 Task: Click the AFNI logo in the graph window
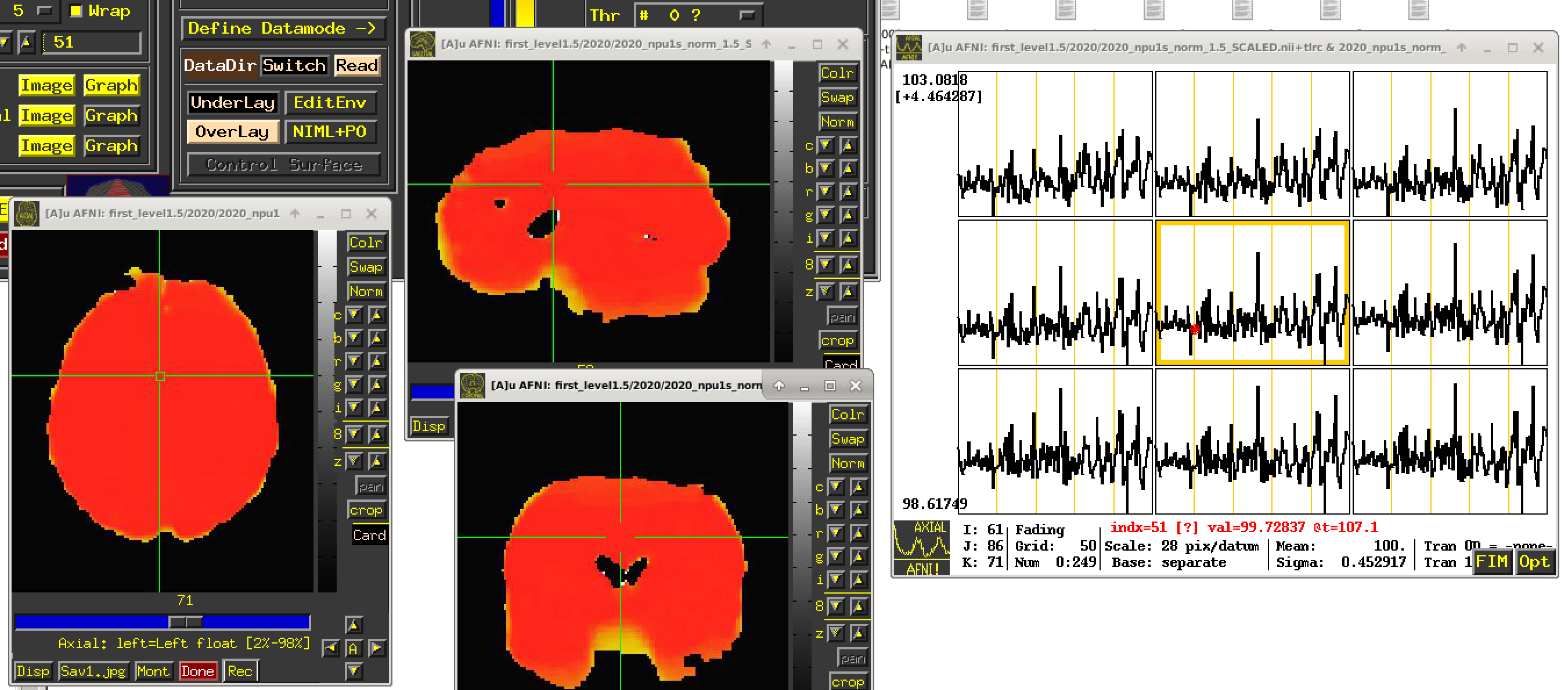[x=921, y=548]
